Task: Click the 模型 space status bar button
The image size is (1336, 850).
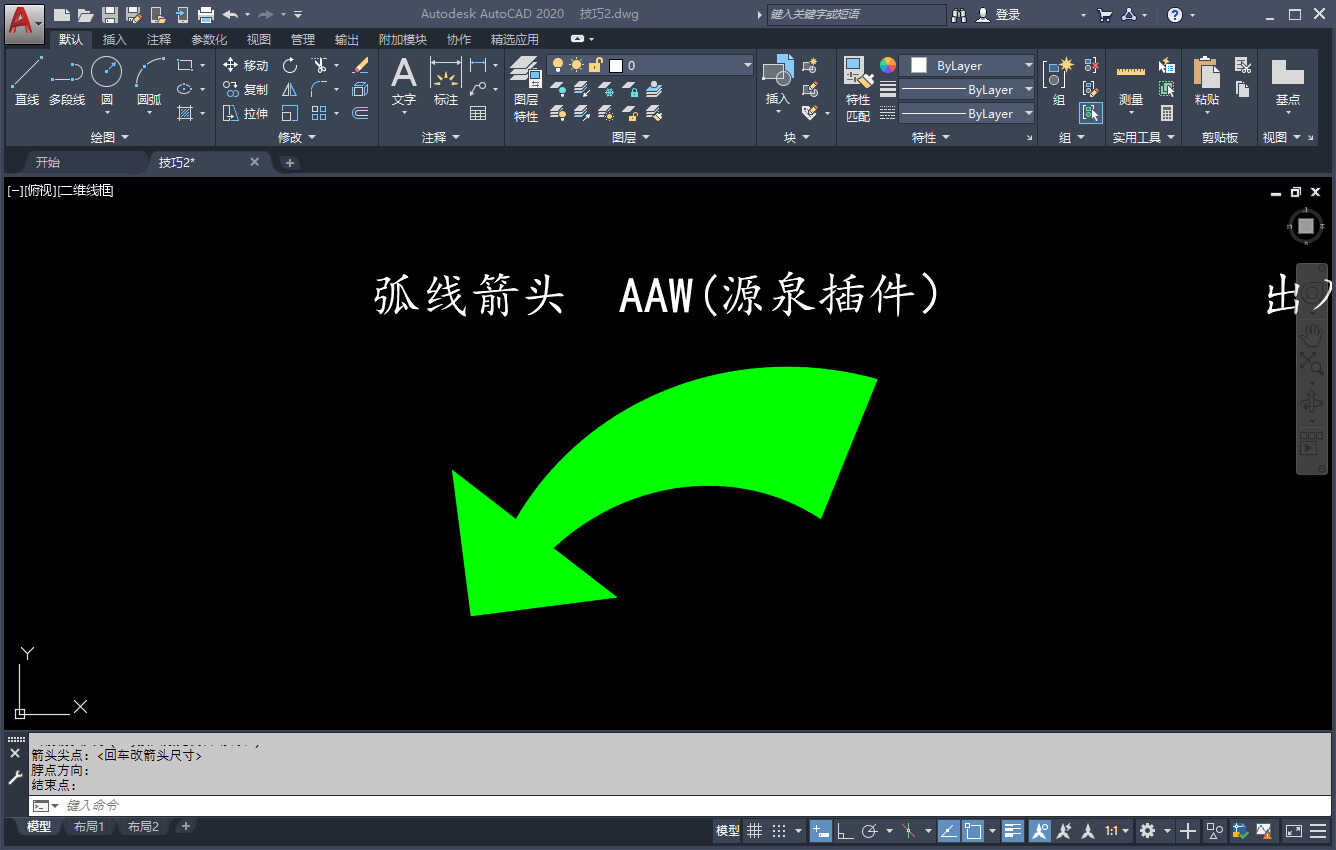Action: point(728,831)
